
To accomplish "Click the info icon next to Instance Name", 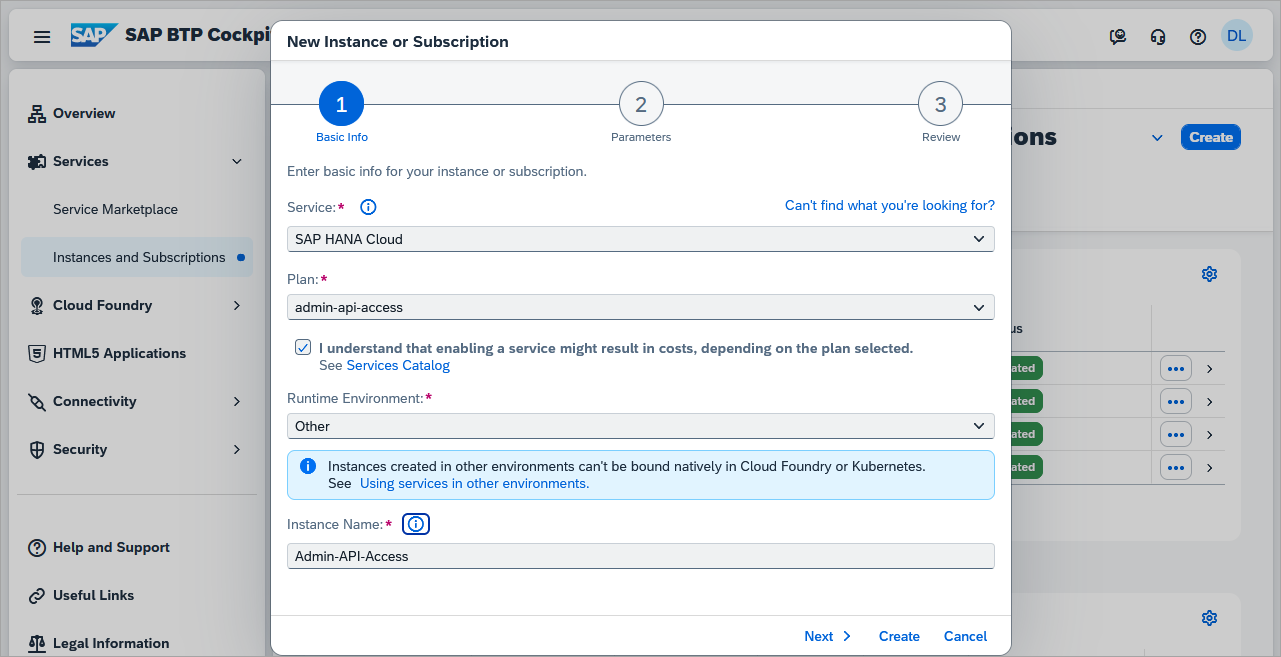I will click(x=416, y=524).
